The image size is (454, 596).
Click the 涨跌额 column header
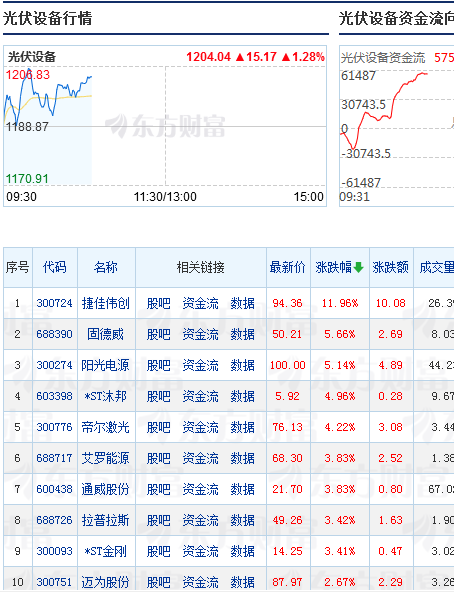tap(391, 267)
